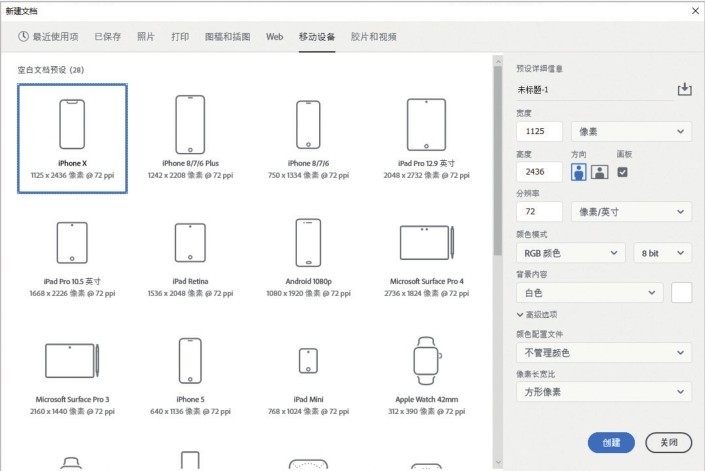Click the text 2160 x 1440 像素 @ 72 ppi
Viewport: 705px width, 471px height.
point(72,411)
